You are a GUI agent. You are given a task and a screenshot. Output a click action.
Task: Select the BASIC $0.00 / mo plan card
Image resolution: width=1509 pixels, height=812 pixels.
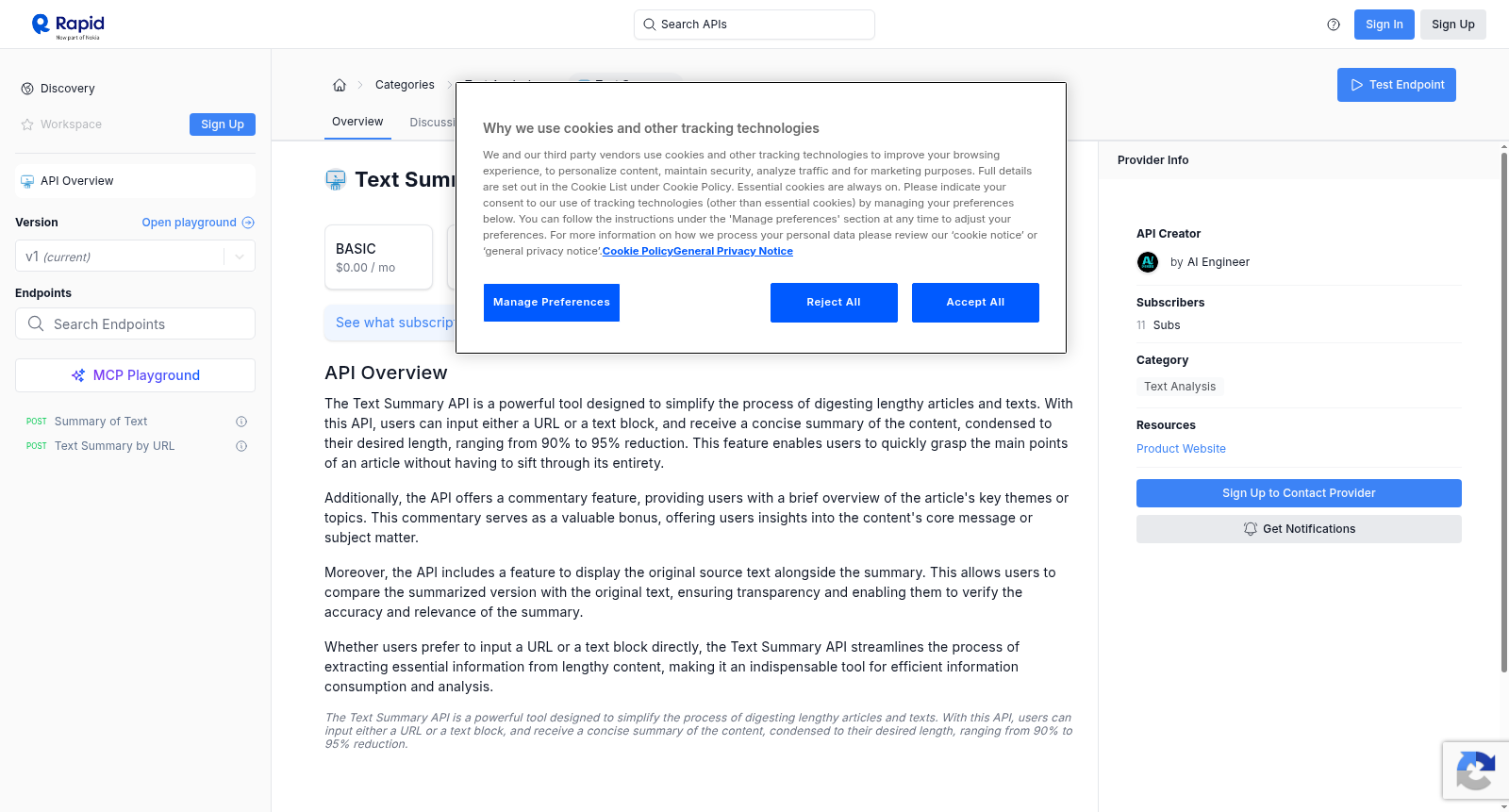pyautogui.click(x=379, y=257)
